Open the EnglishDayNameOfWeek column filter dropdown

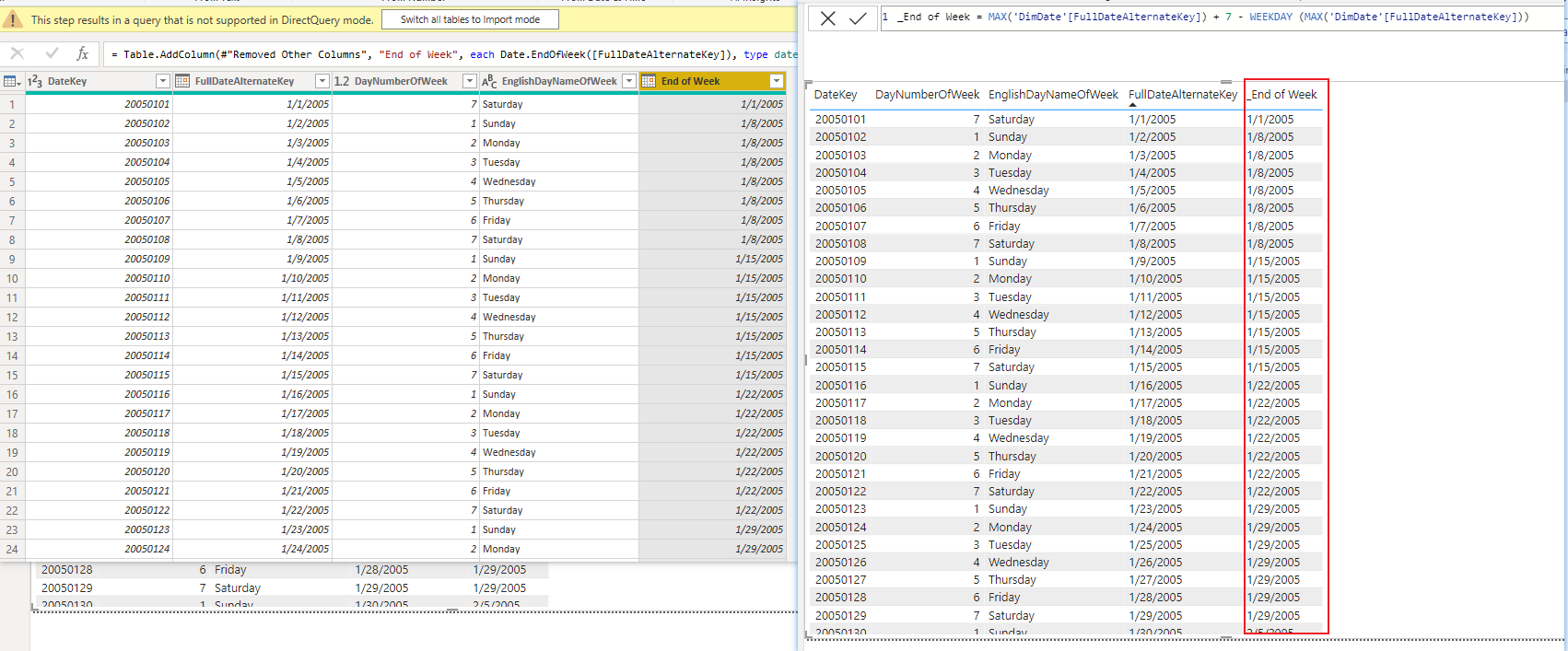point(629,81)
